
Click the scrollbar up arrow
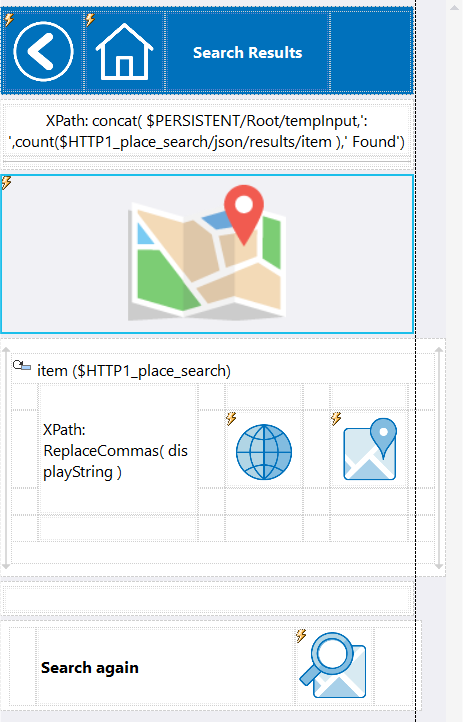tap(454, 6)
